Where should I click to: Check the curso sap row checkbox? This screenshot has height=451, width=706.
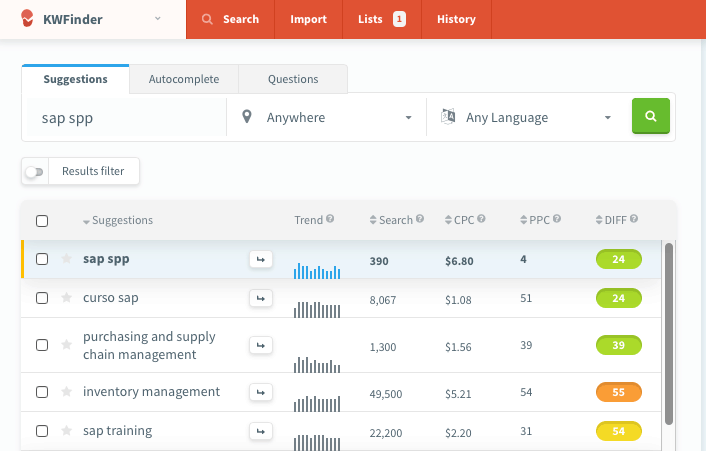pyautogui.click(x=42, y=298)
